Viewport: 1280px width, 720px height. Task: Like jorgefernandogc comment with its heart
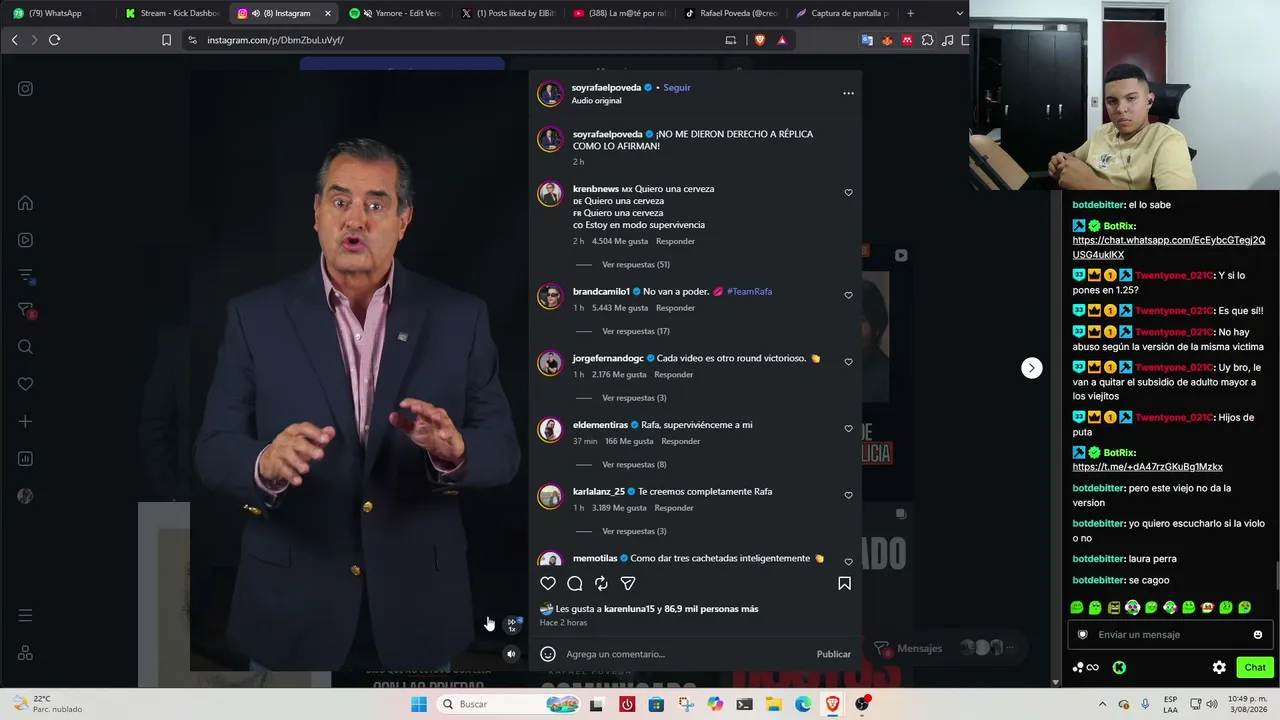click(848, 362)
